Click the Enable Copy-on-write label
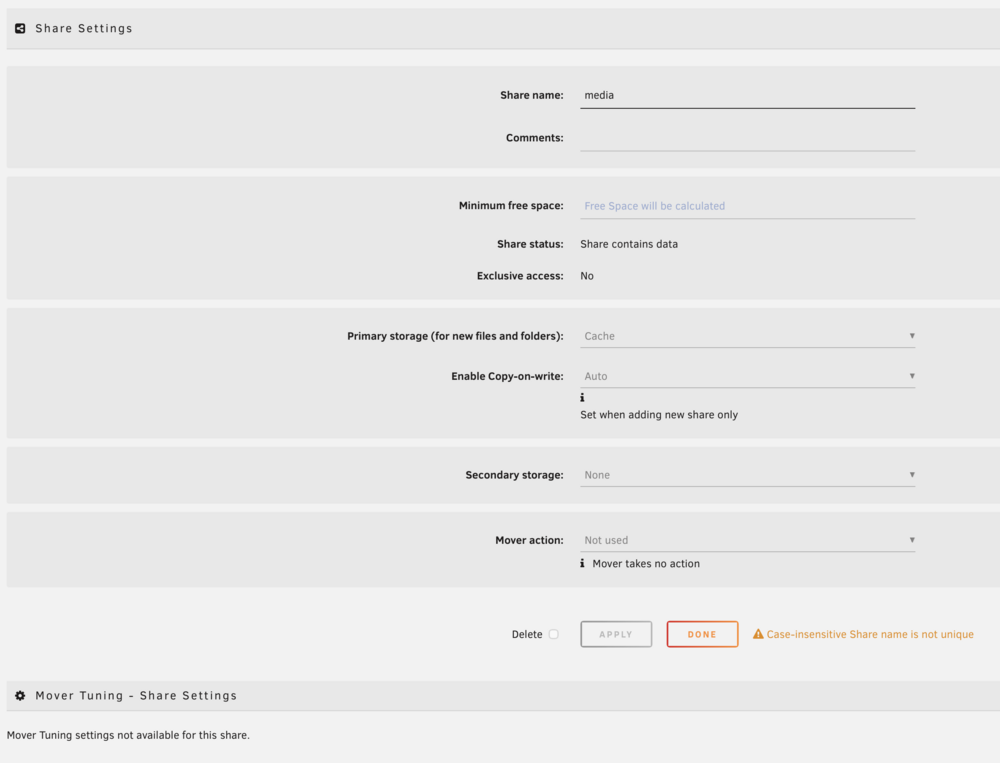The image size is (1000, 763). click(x=507, y=376)
